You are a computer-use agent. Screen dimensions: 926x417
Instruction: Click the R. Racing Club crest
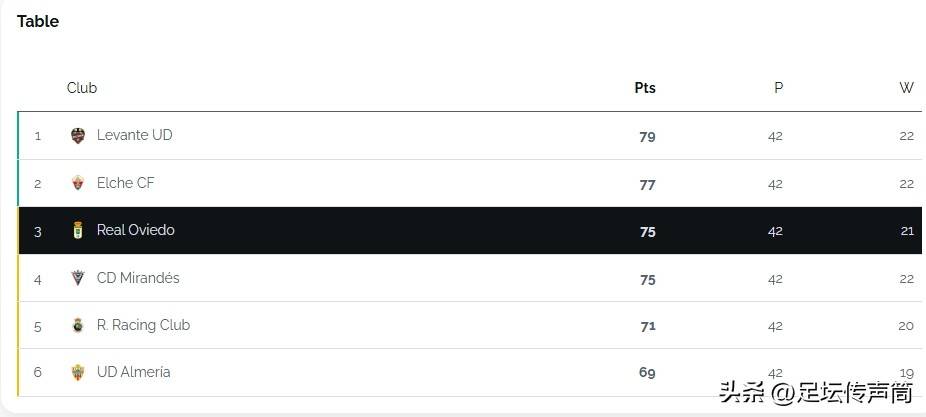[x=78, y=325]
